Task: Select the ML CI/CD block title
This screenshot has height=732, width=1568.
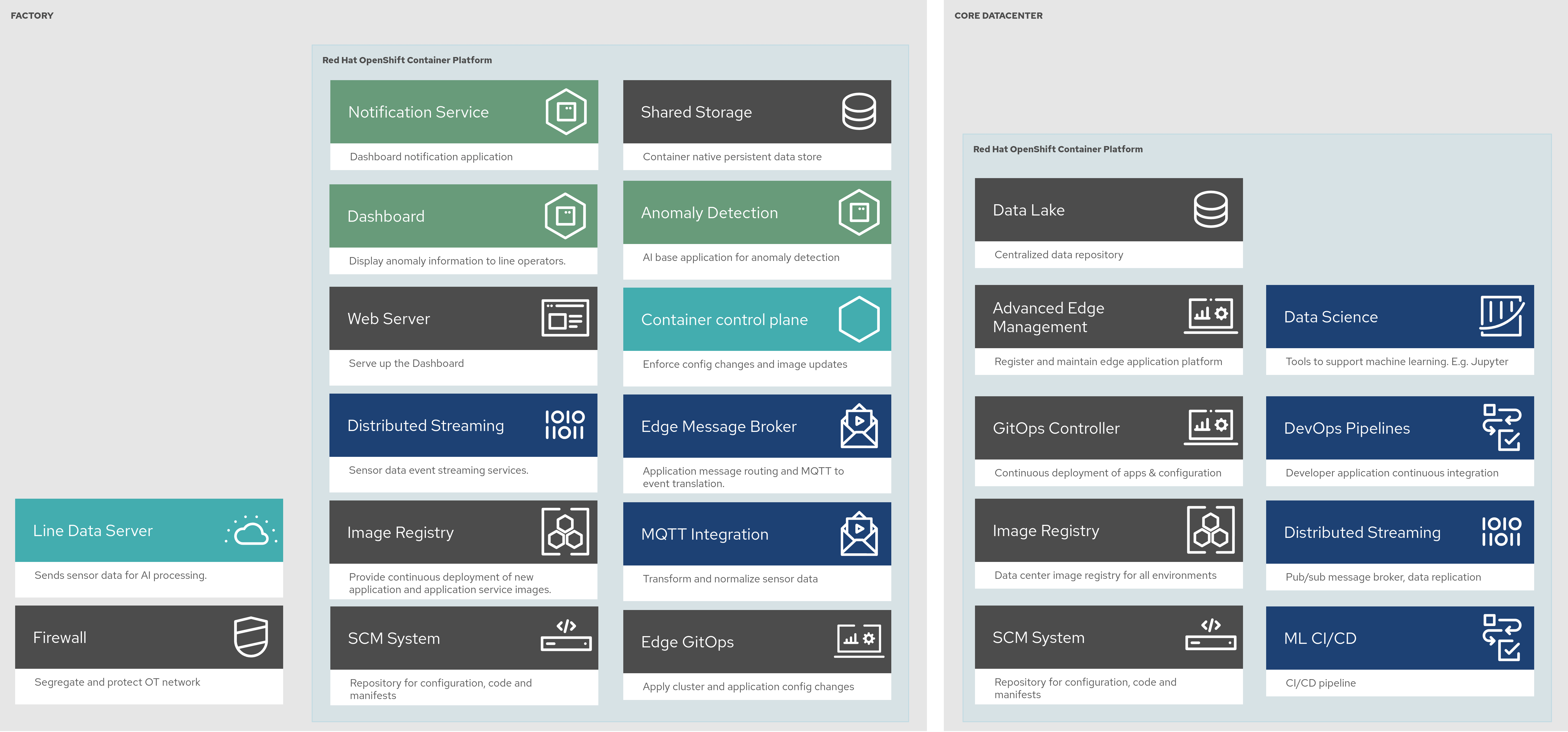Action: pyautogui.click(x=1320, y=638)
